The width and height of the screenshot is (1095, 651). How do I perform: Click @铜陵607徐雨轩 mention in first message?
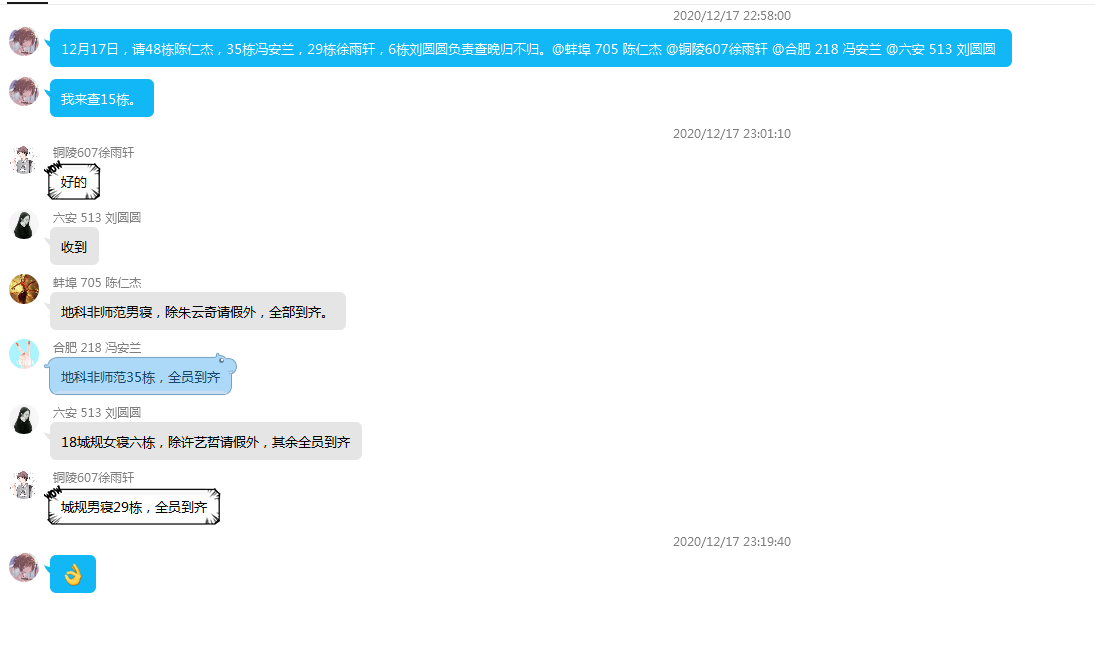point(716,48)
